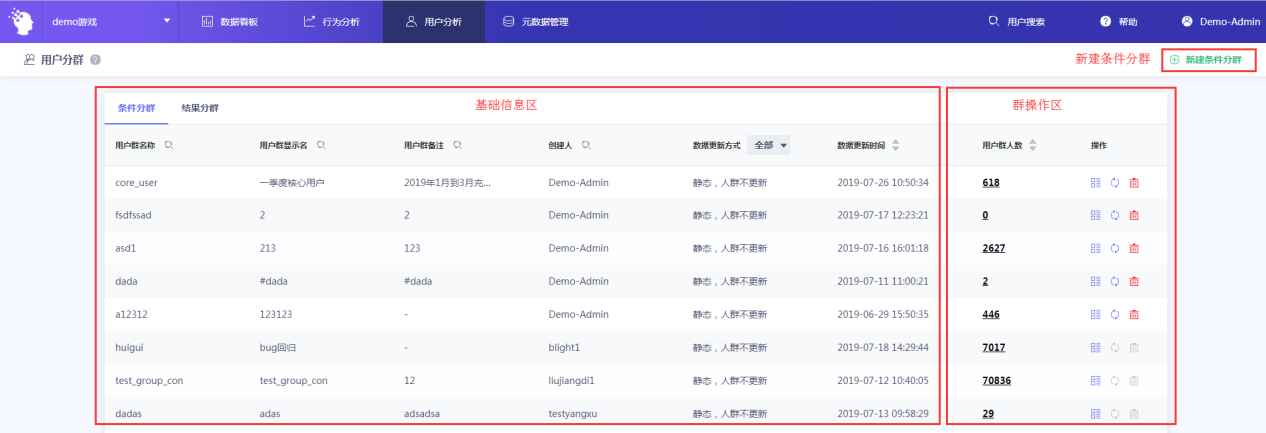The image size is (1266, 433).
Task: Click the 新建条件分群 button
Action: (1208, 60)
